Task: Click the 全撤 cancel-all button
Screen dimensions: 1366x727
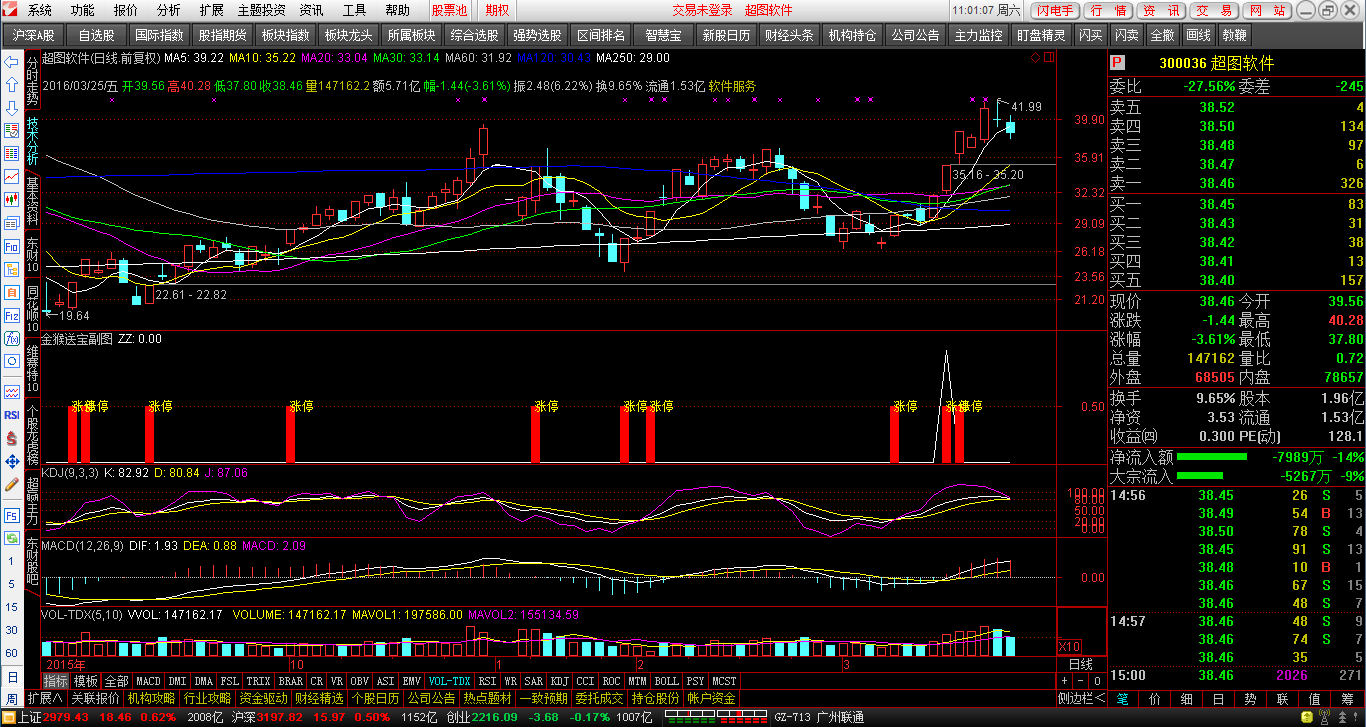Action: [1161, 35]
